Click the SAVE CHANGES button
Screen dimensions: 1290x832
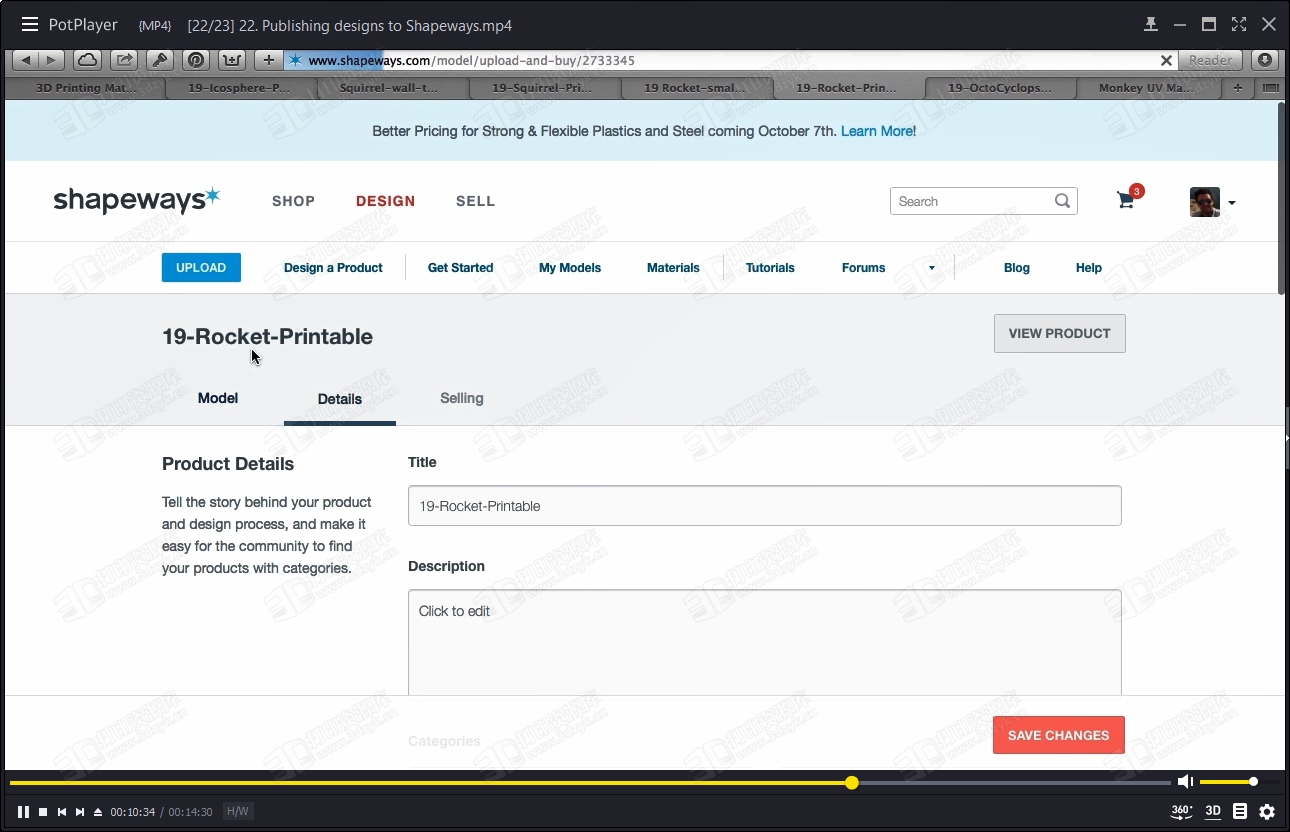click(x=1058, y=735)
